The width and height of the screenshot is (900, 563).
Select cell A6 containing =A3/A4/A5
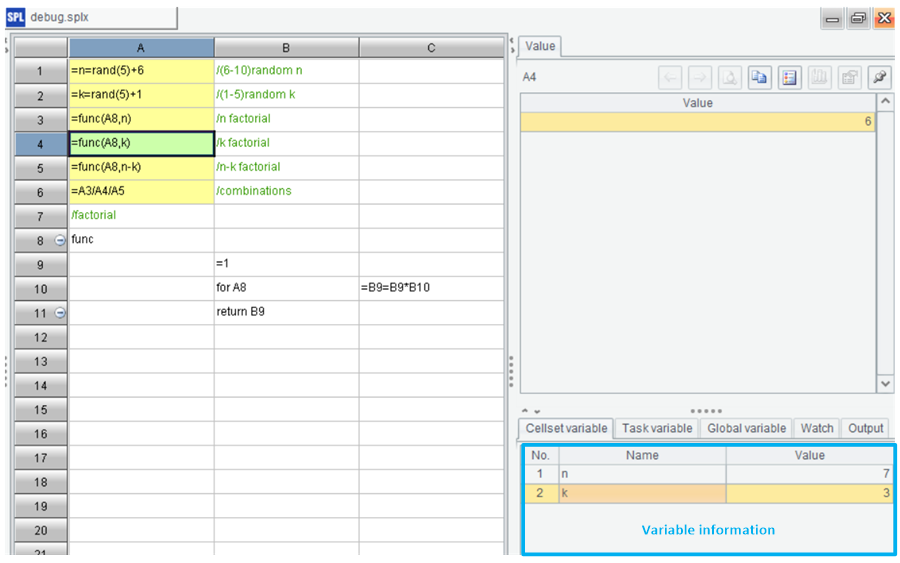tap(141, 191)
